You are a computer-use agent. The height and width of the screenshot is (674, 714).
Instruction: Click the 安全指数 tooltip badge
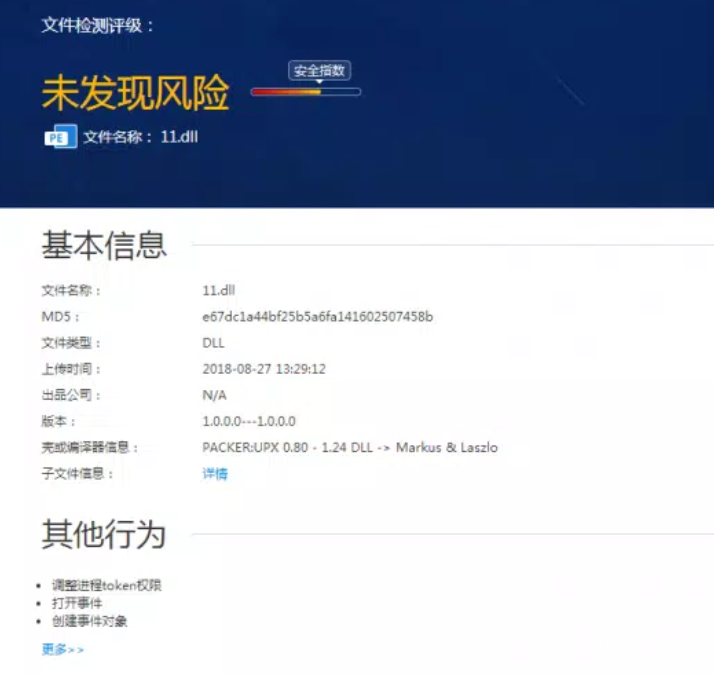pos(319,71)
